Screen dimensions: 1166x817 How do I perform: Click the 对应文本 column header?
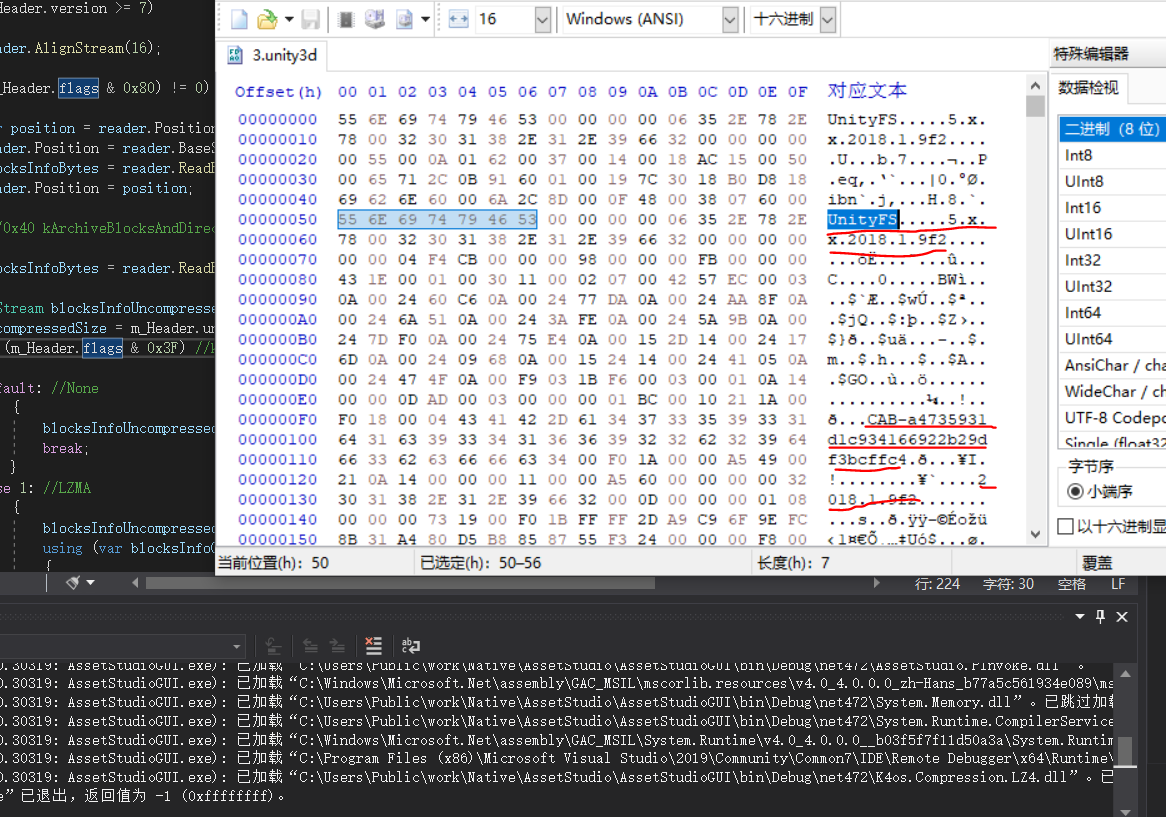point(867,91)
